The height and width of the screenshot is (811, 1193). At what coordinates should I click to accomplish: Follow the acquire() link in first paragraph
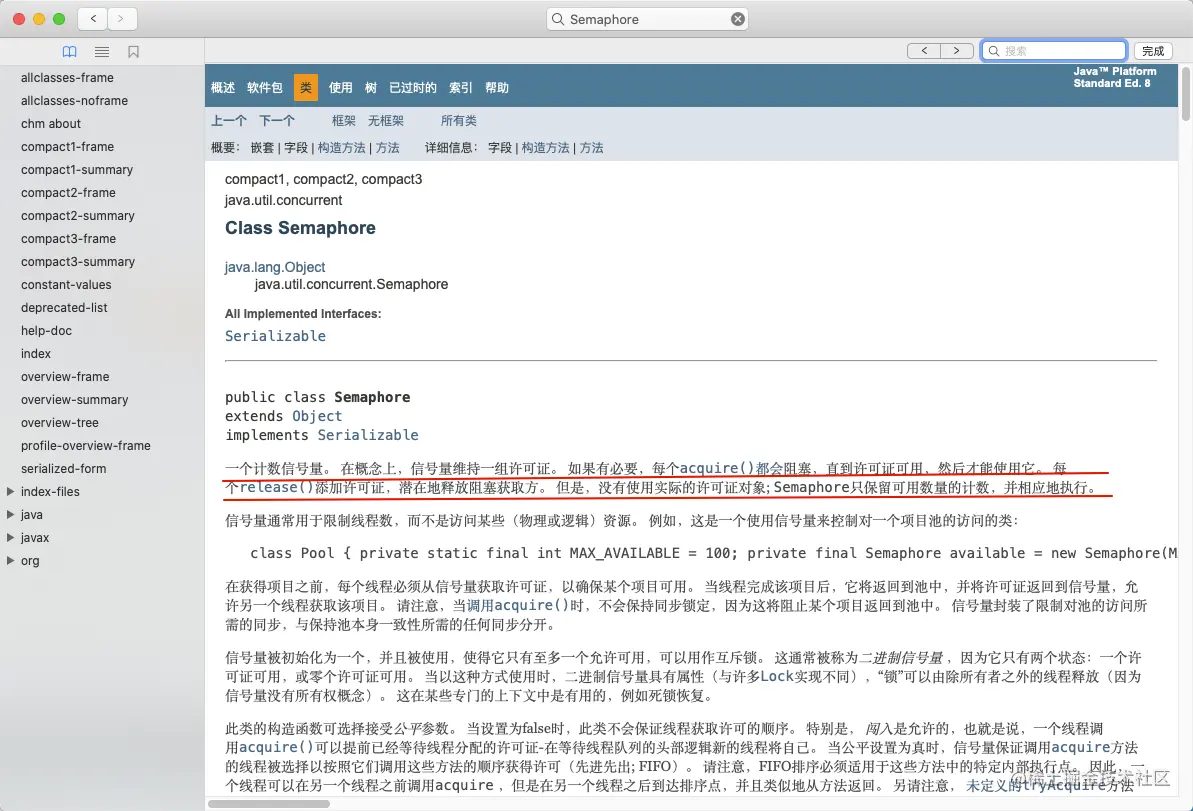(717, 468)
